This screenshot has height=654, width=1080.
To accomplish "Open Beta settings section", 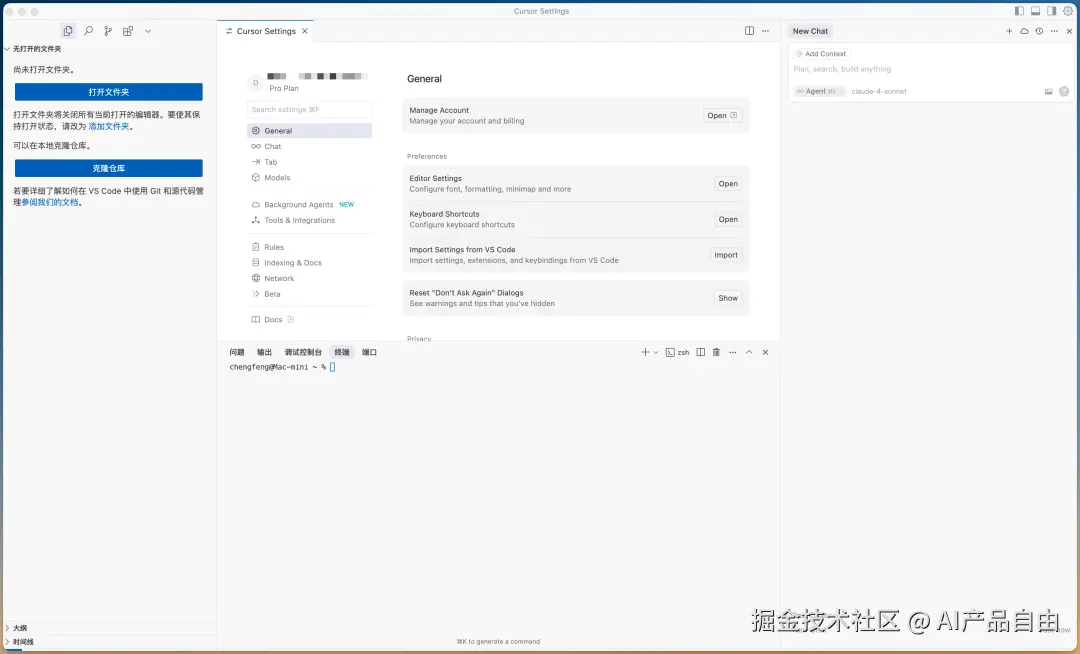I will [309, 294].
